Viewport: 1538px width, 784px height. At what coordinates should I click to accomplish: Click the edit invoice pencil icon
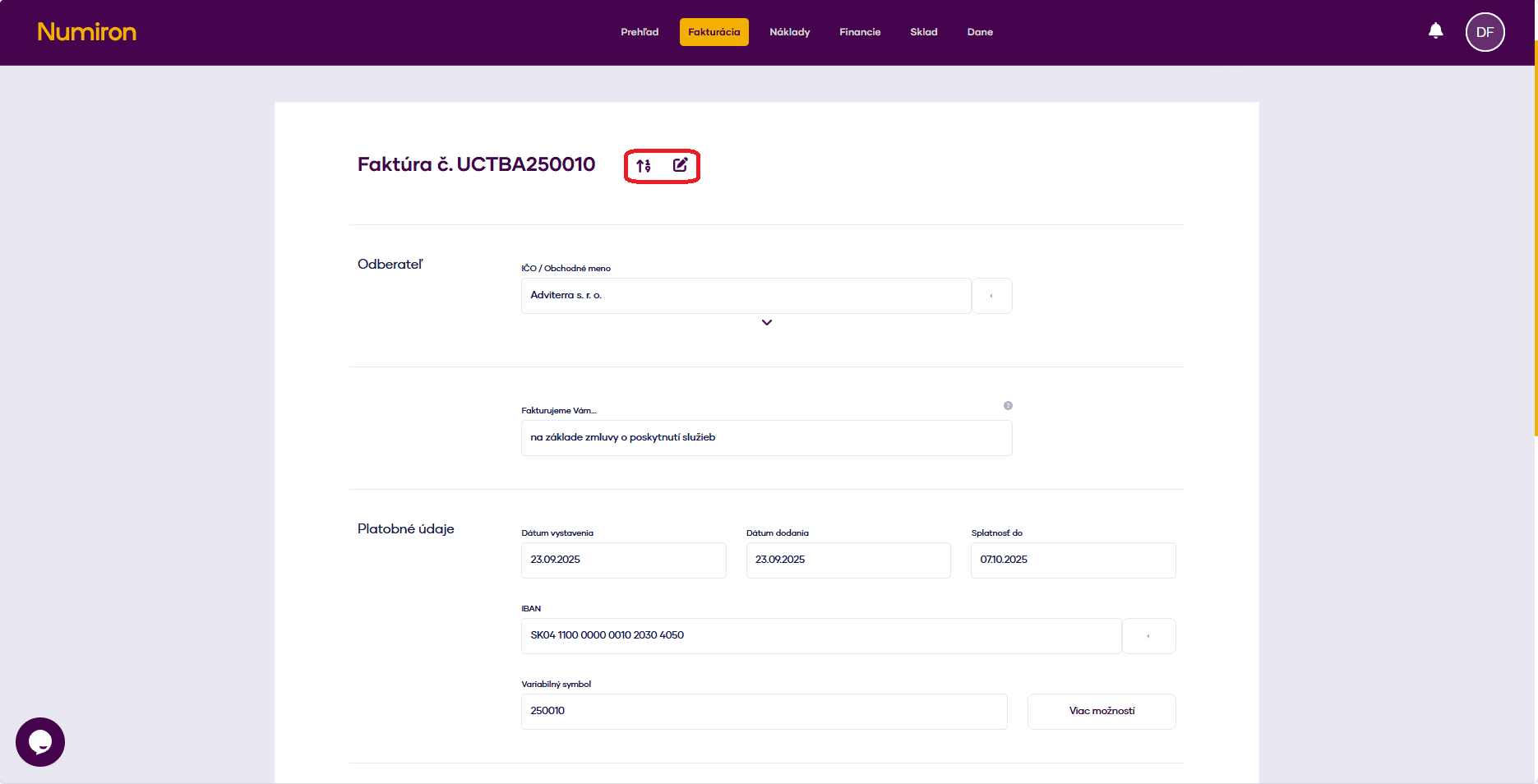[679, 164]
